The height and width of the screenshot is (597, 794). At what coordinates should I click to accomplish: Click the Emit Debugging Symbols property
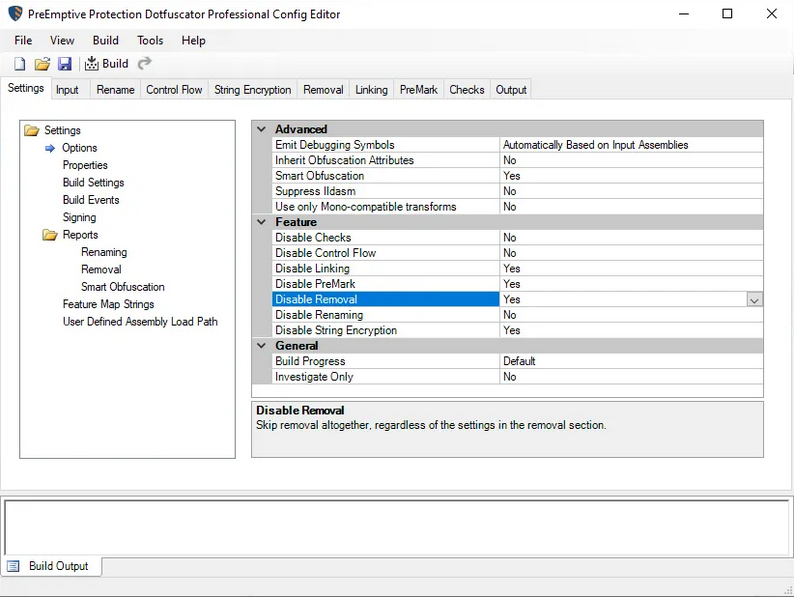(x=386, y=145)
